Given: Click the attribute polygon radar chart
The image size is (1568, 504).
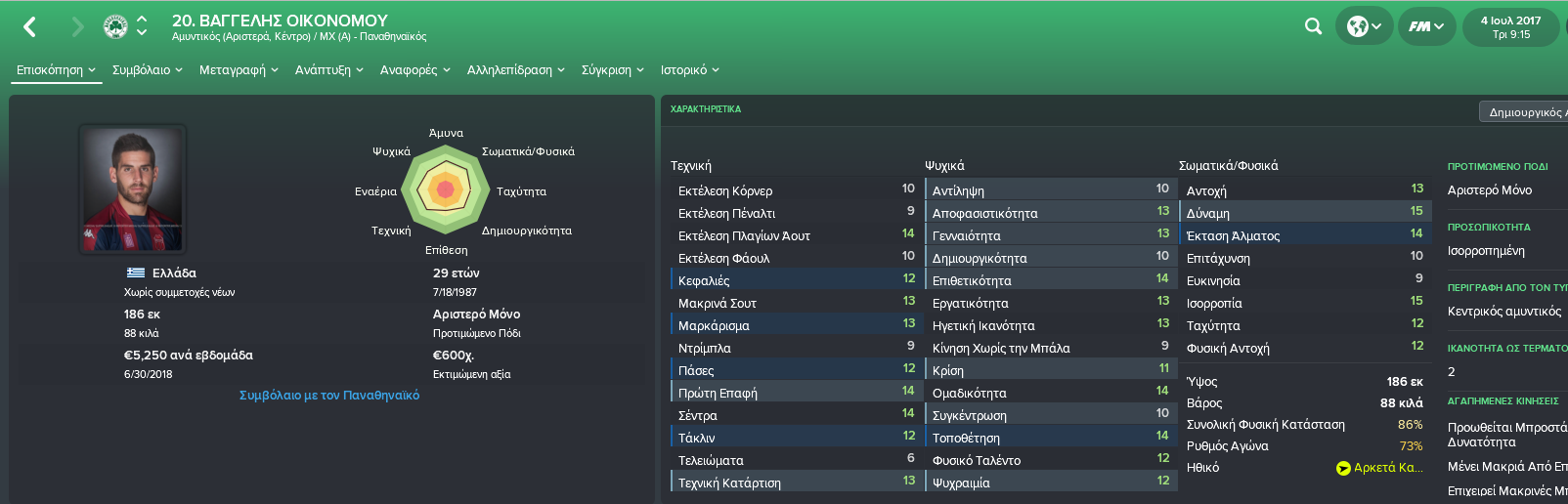Looking at the screenshot, I should click(446, 189).
